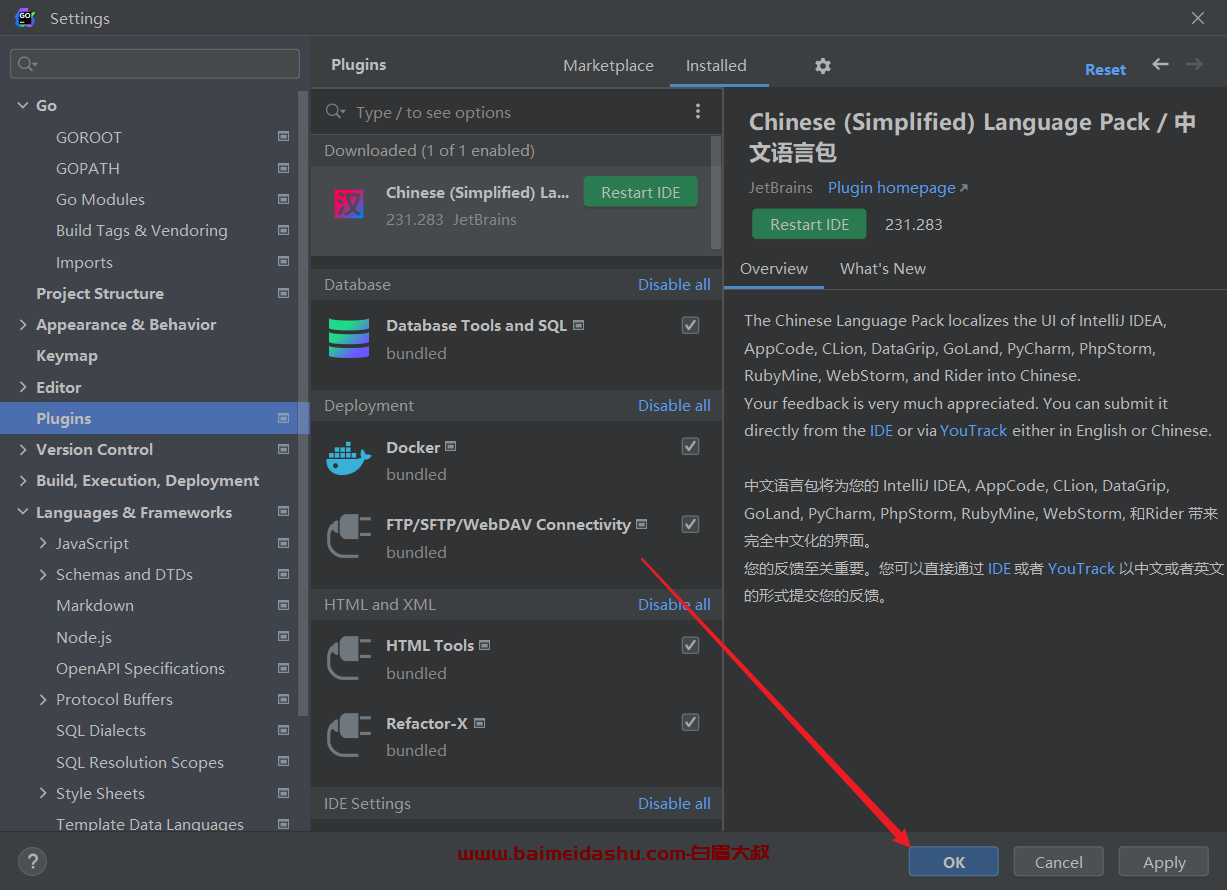This screenshot has width=1227, height=890.
Task: Uncheck the HTML Tools plugin
Action: click(x=690, y=645)
